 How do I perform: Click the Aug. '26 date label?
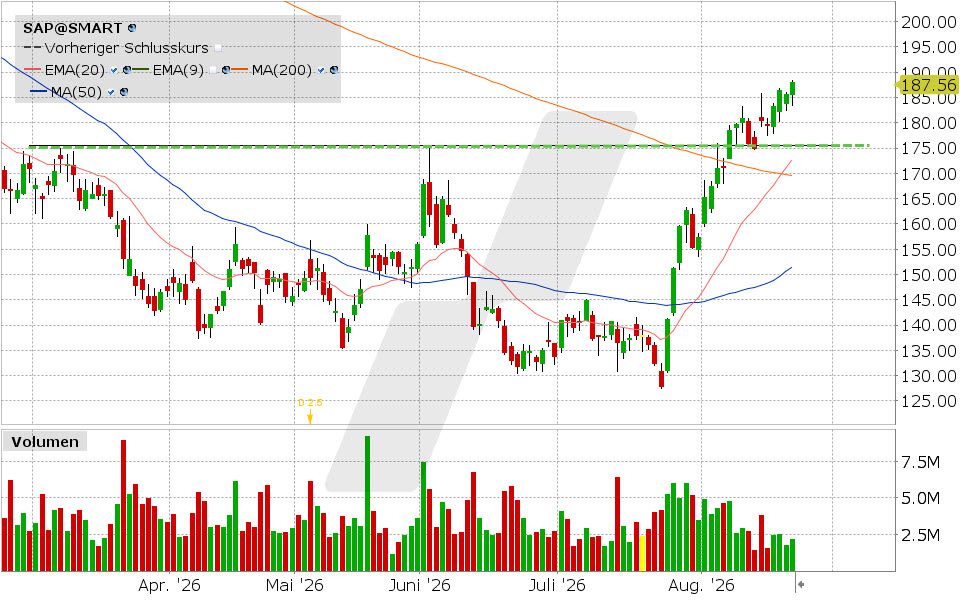click(x=702, y=586)
